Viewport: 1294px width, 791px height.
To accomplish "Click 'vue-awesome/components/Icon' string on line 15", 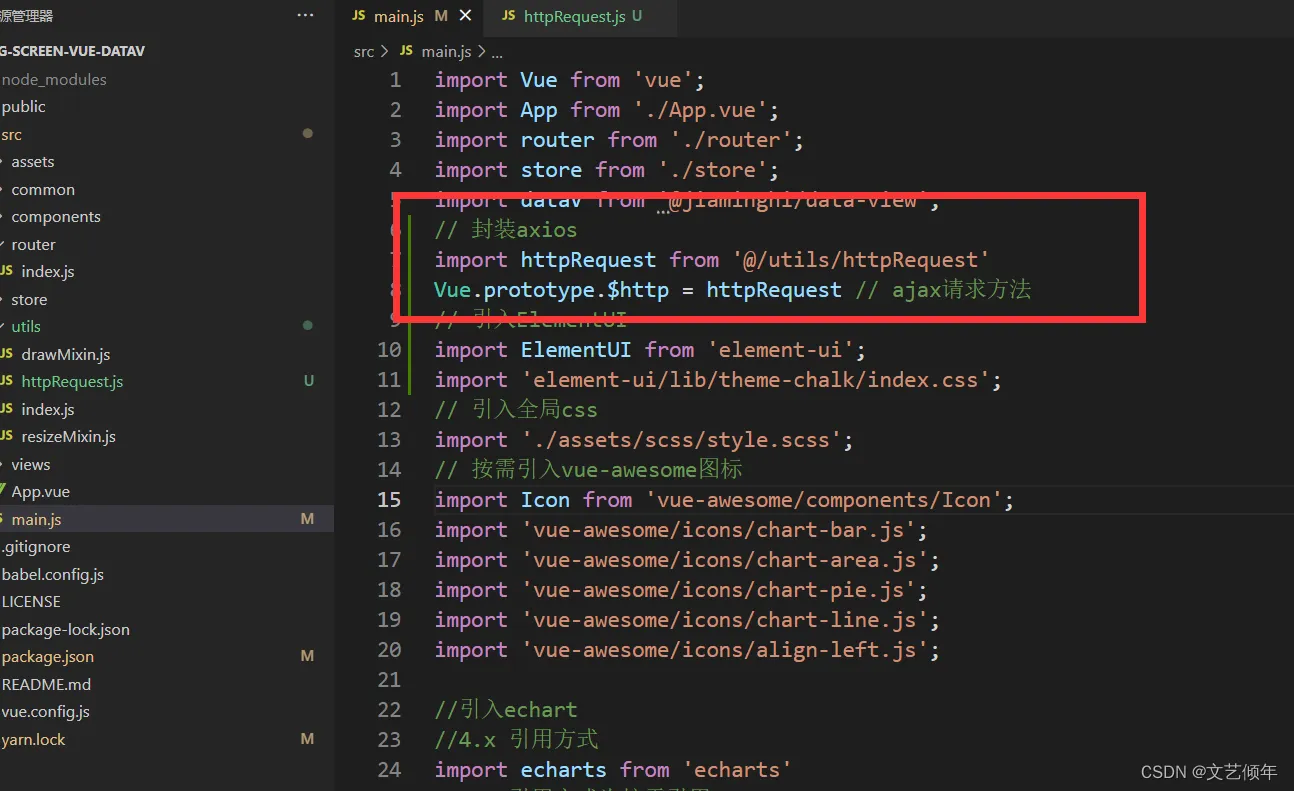I will pyautogui.click(x=823, y=500).
